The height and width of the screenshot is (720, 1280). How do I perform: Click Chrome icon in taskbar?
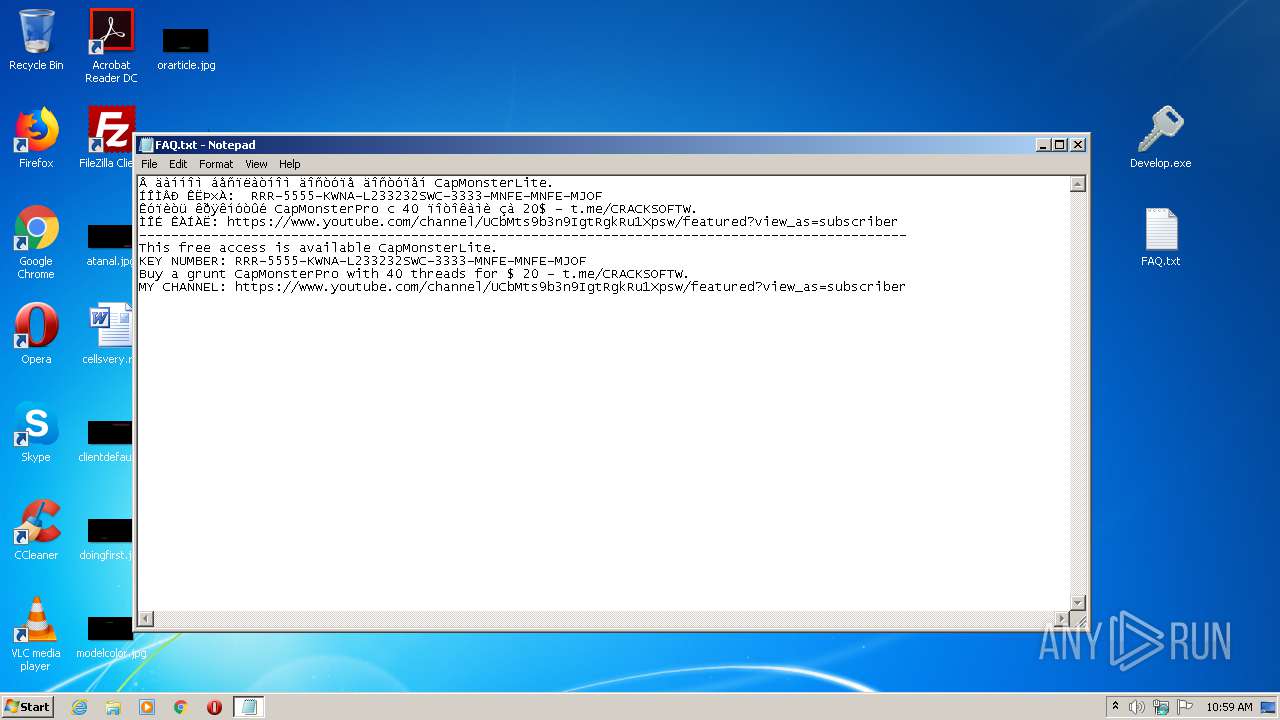pyautogui.click(x=181, y=707)
